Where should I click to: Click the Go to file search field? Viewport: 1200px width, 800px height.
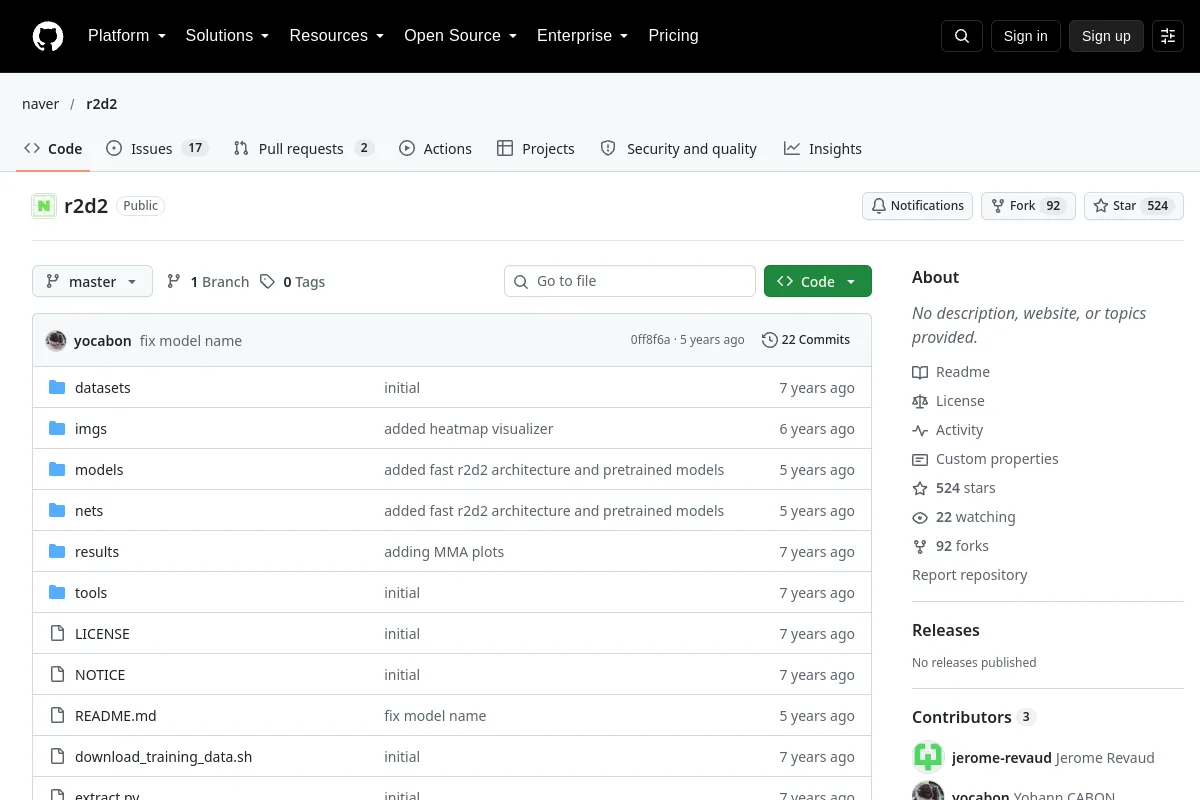630,281
